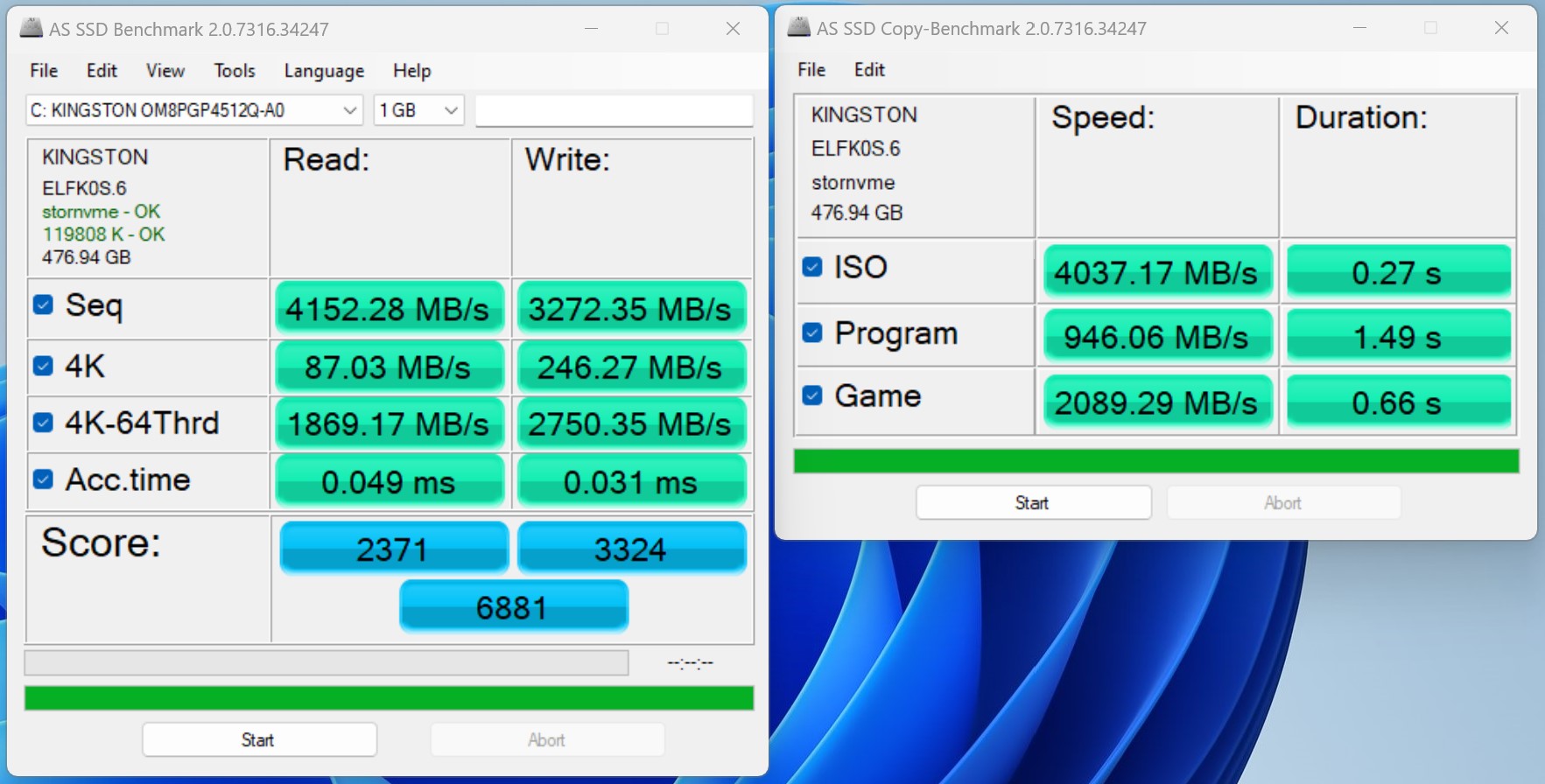Toggle the Acc.time checkbox
The width and height of the screenshot is (1545, 784).
43,479
